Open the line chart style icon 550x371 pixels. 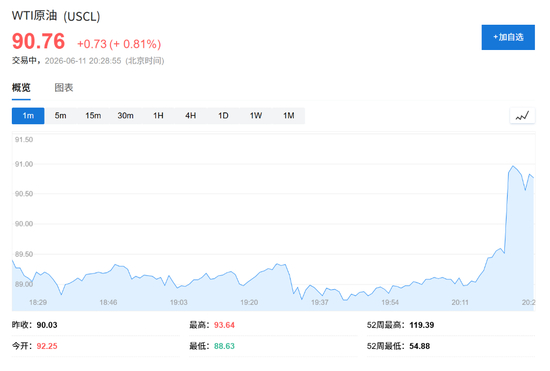click(522, 116)
